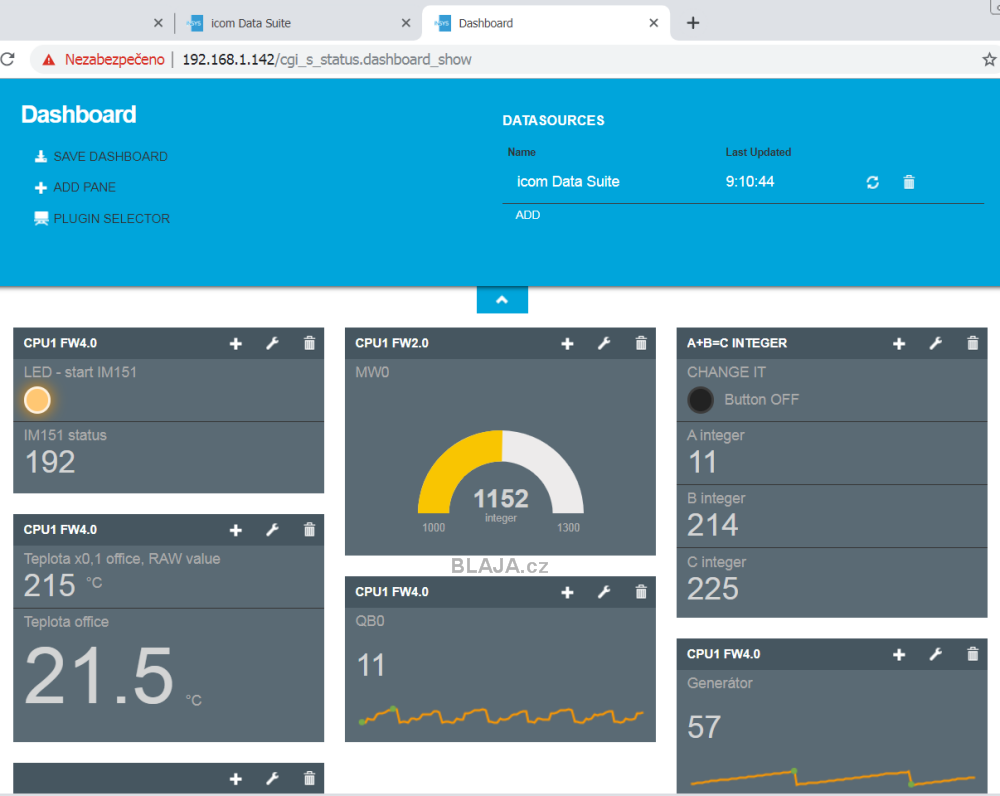Delete the CPU1 FW2.0 pane
The height and width of the screenshot is (796, 1000).
pyautogui.click(x=641, y=343)
